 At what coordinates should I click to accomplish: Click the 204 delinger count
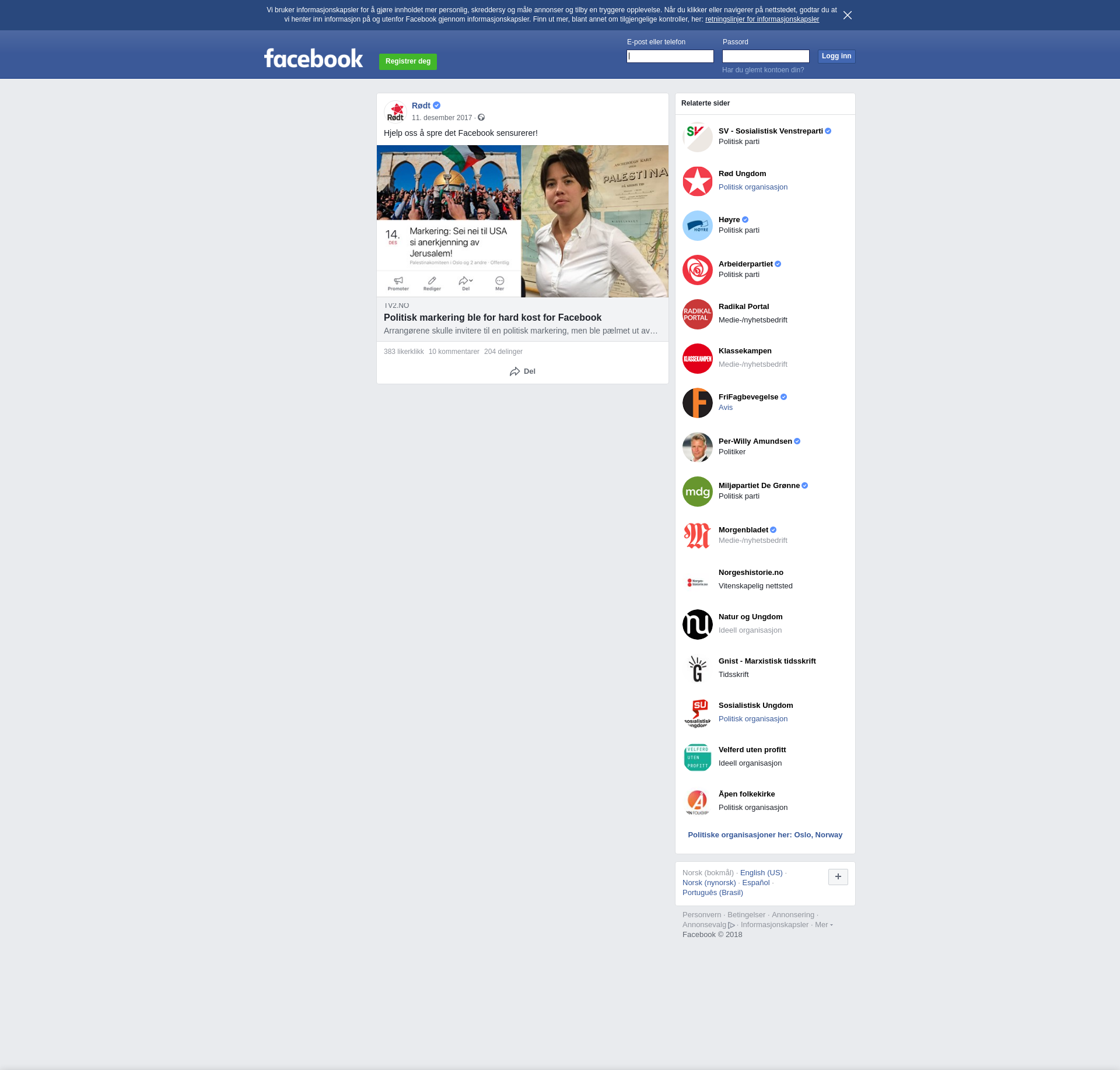pos(503,352)
